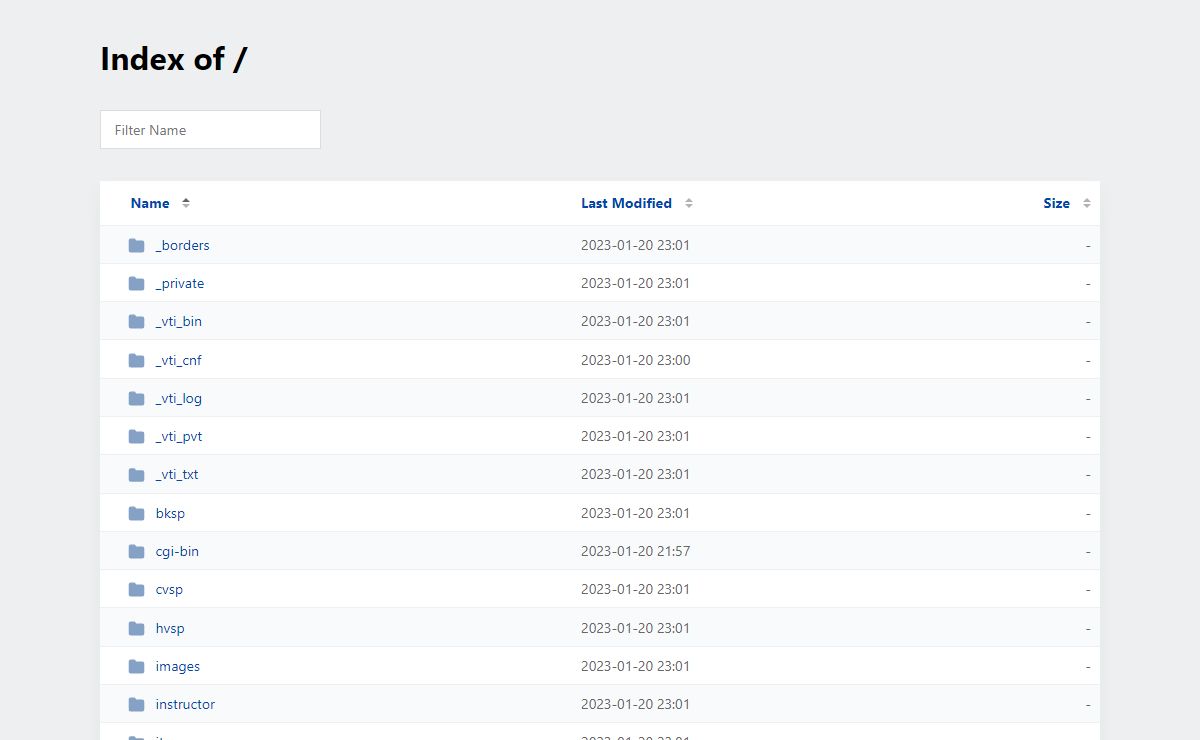Click the size dash in _borders row
Viewport: 1200px width, 740px height.
point(1088,246)
